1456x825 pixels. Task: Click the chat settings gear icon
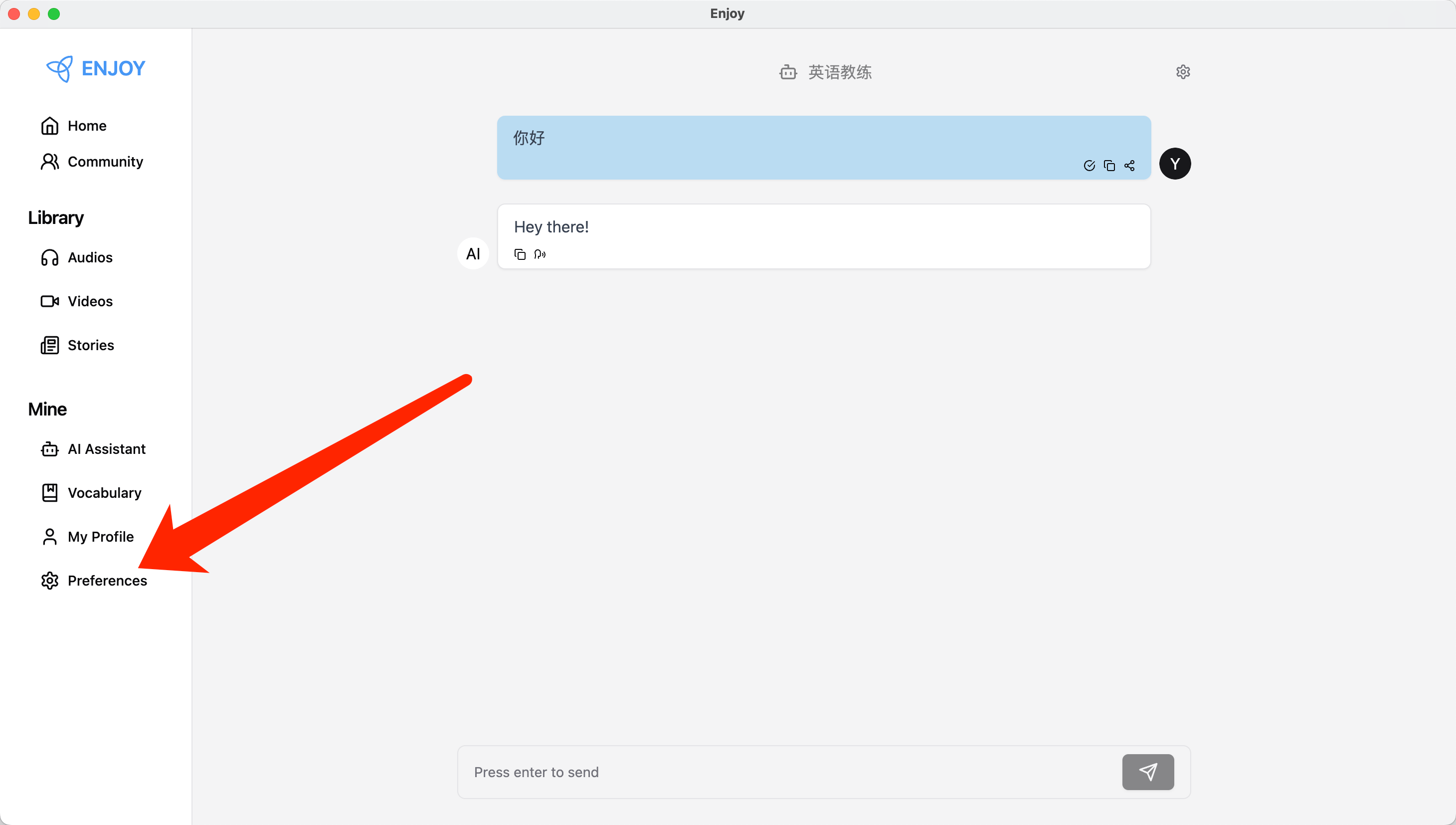tap(1182, 72)
